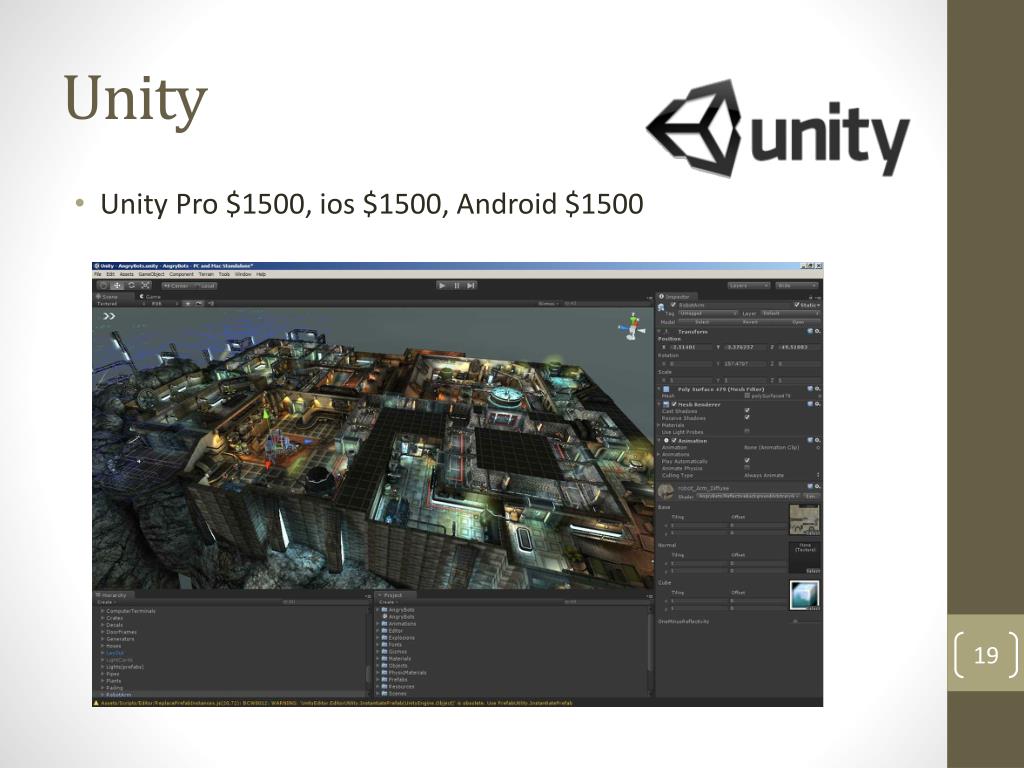
Task: Click the Model Revert button
Action: click(x=750, y=322)
